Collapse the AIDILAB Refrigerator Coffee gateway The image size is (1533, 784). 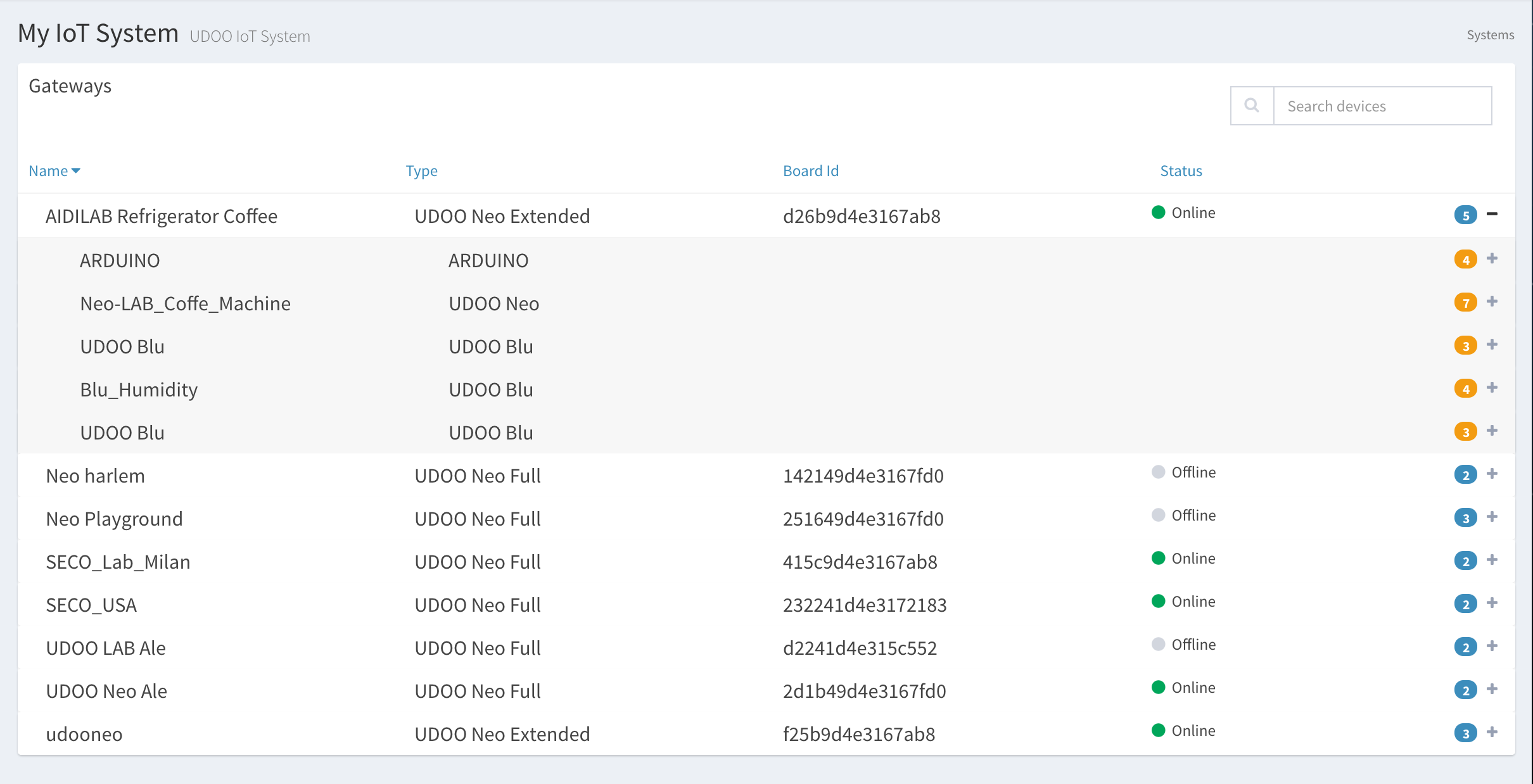click(1492, 214)
